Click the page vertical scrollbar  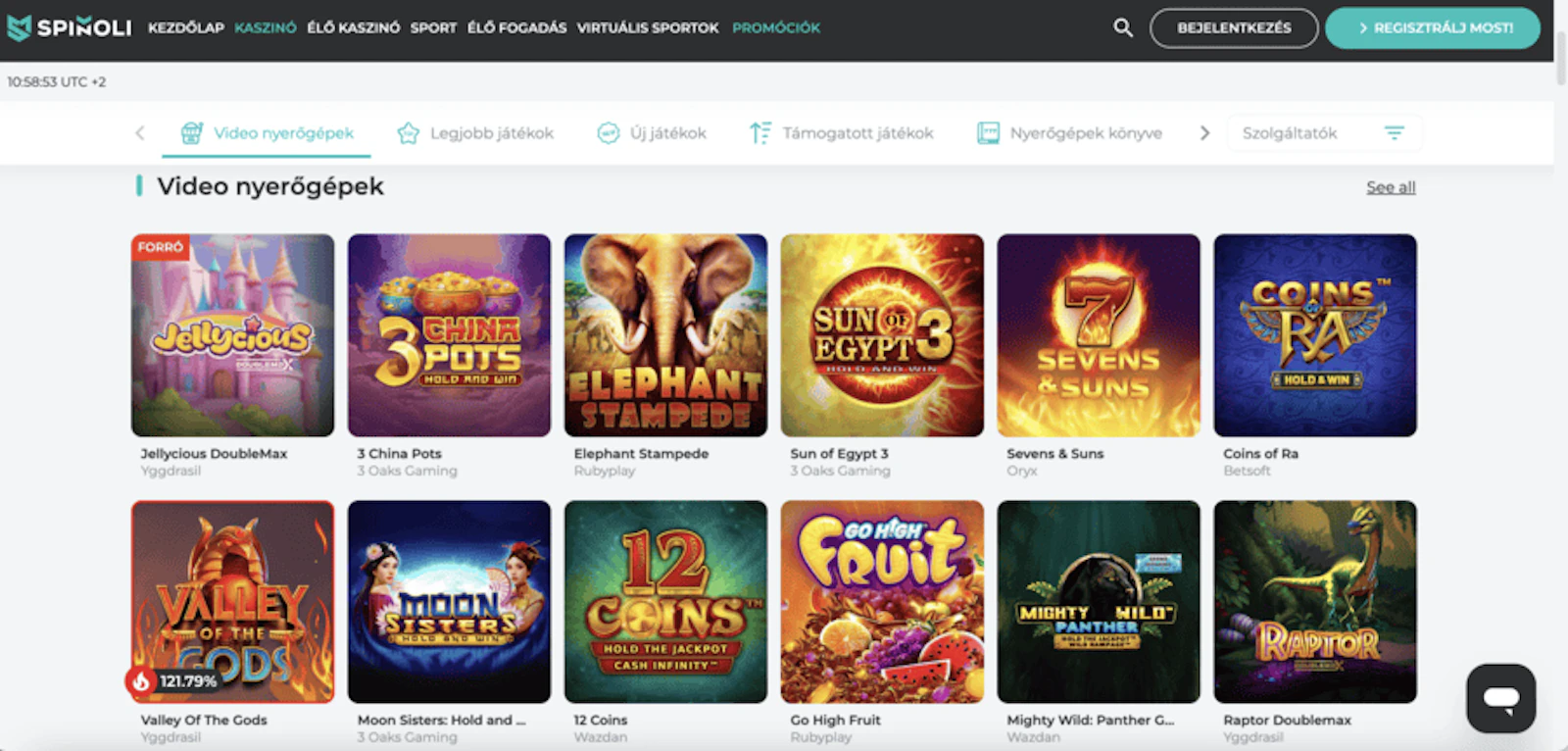pyautogui.click(x=1560, y=392)
